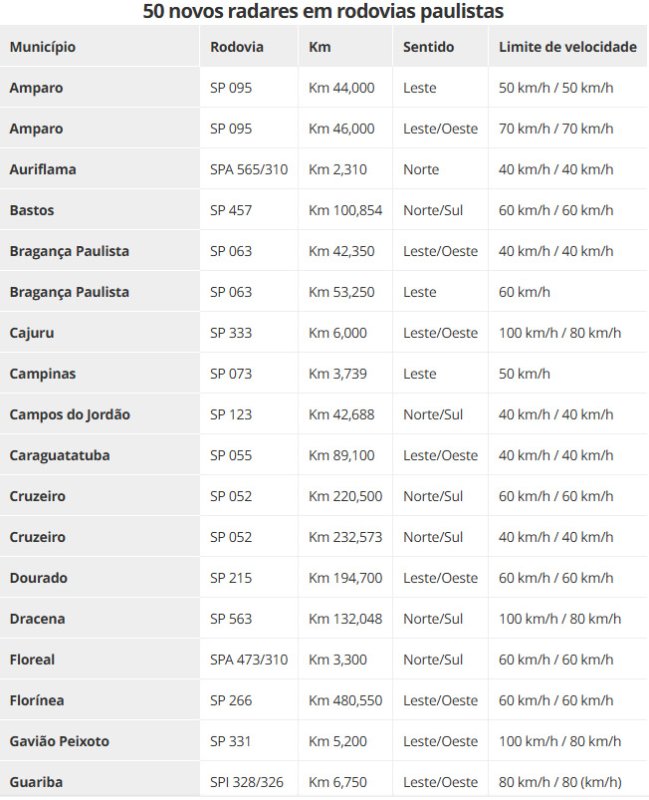The height and width of the screenshot is (800, 649).
Task: Click the Km 480,550 cell
Action: click(x=345, y=701)
